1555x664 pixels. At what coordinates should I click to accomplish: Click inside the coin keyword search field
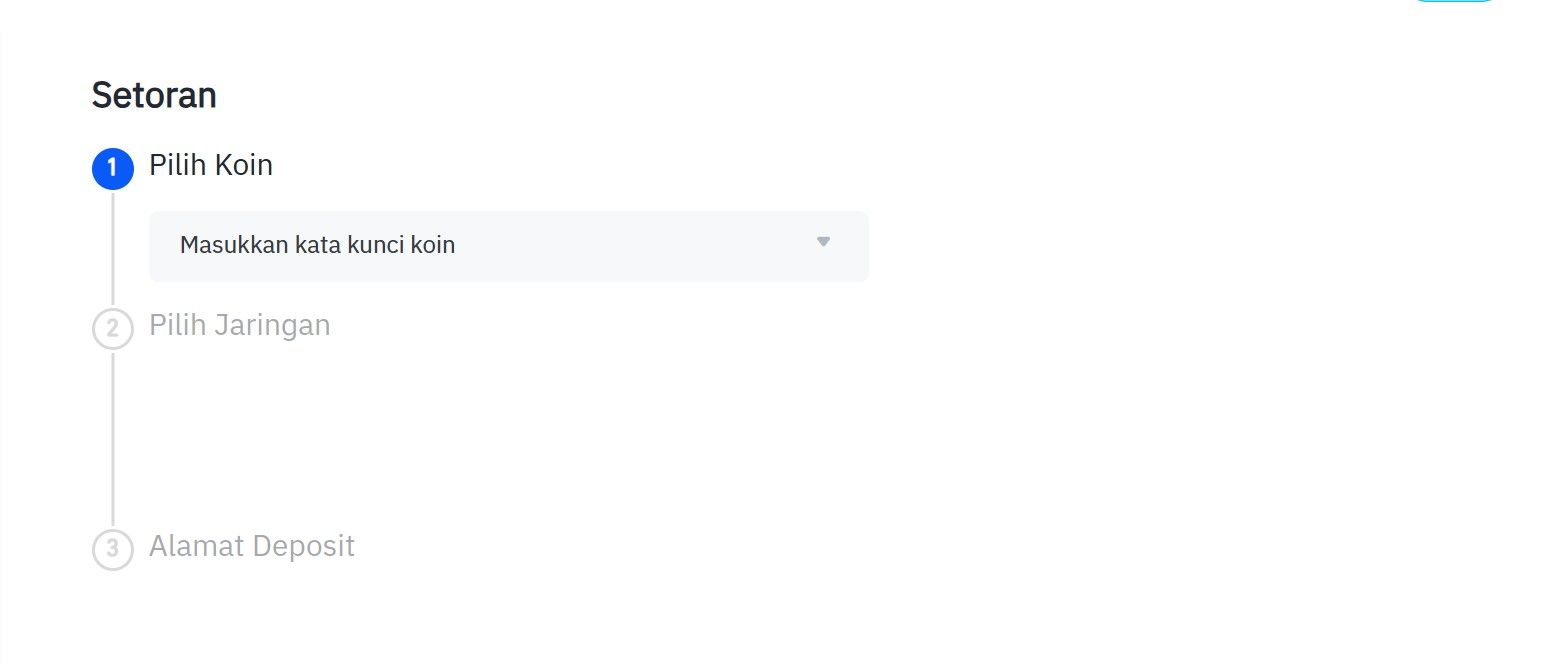click(400, 245)
